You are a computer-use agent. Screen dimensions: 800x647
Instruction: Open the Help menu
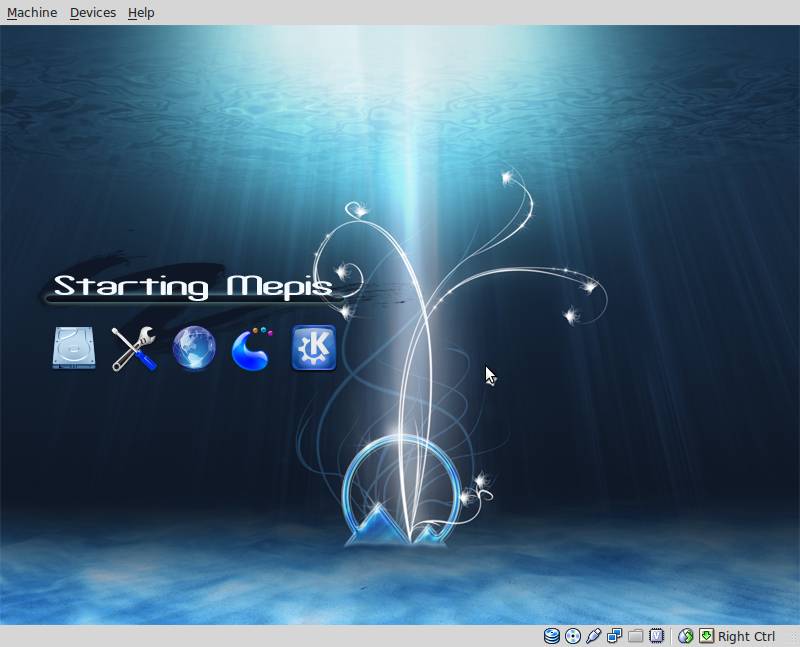pyautogui.click(x=141, y=12)
